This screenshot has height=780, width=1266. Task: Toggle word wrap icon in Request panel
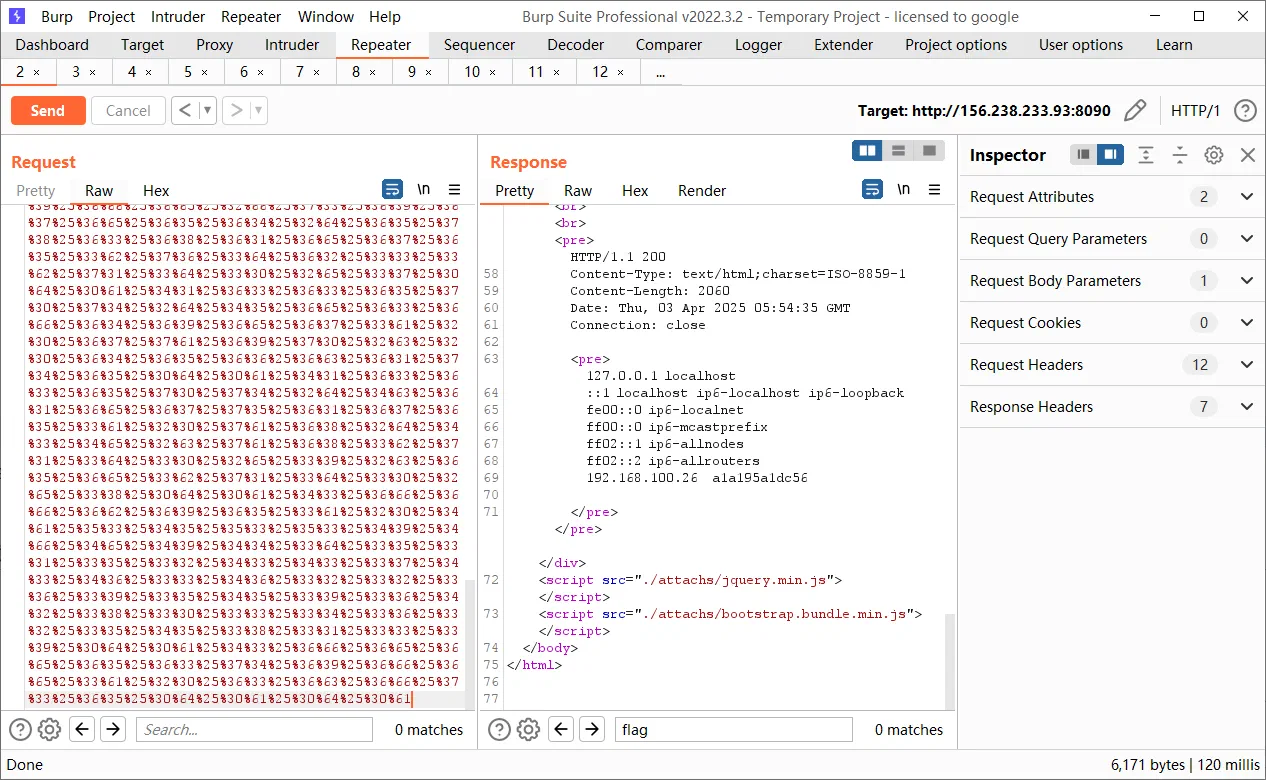pos(393,190)
